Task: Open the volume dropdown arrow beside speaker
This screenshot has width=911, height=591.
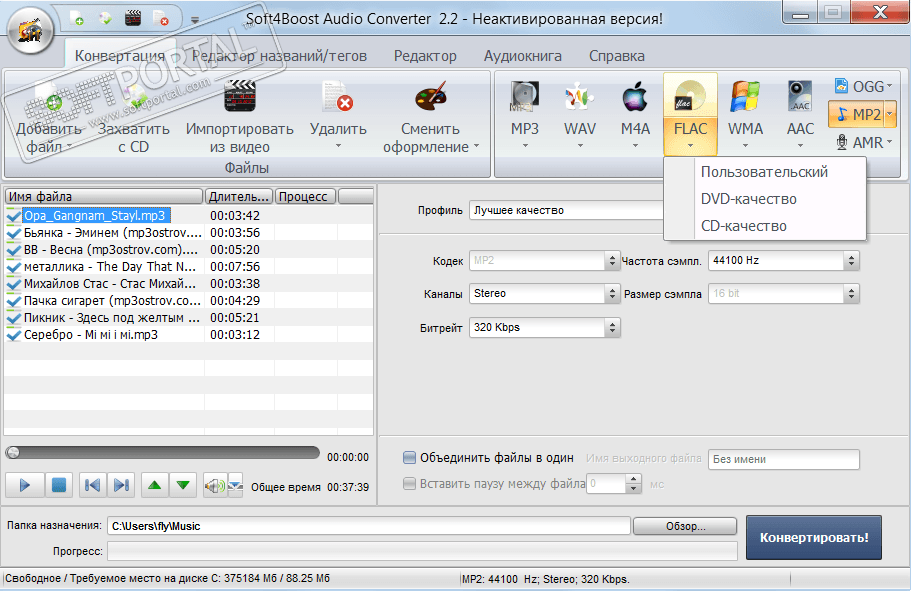Action: pos(235,485)
